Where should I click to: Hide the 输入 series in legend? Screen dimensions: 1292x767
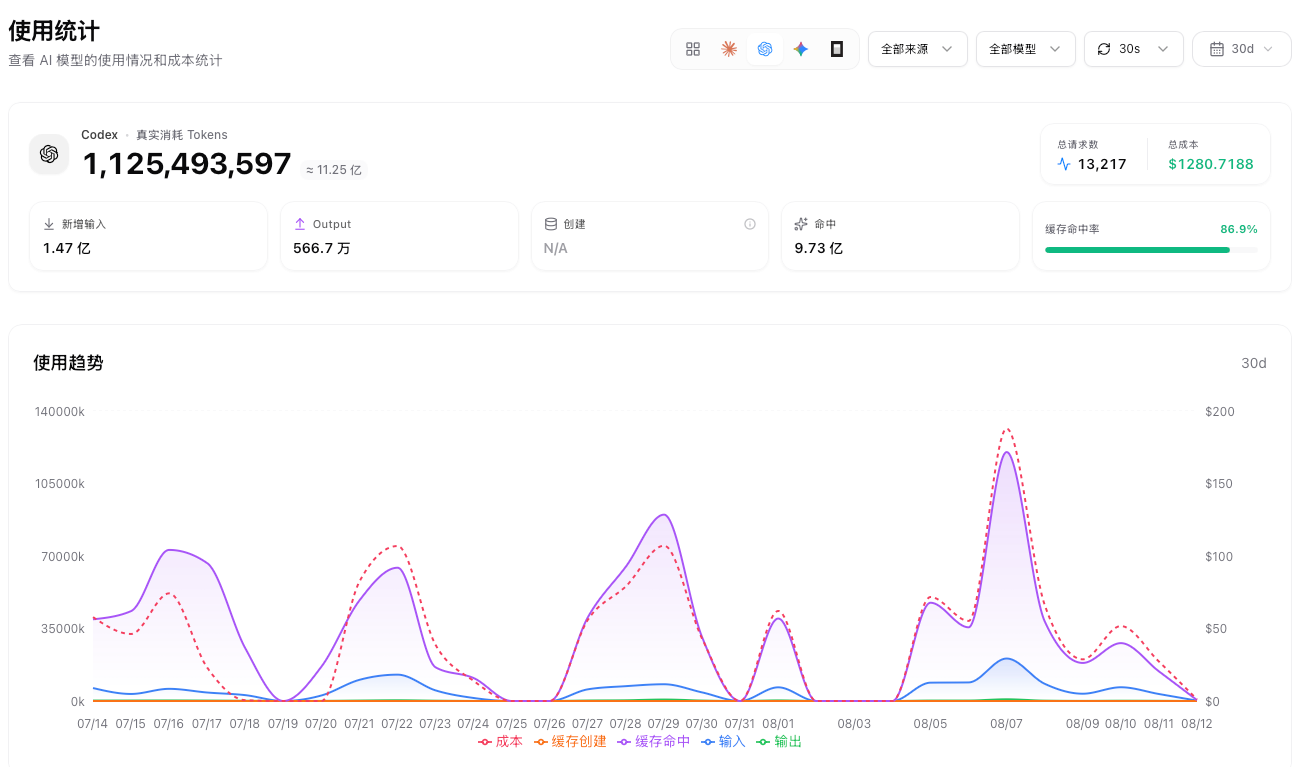[724, 742]
